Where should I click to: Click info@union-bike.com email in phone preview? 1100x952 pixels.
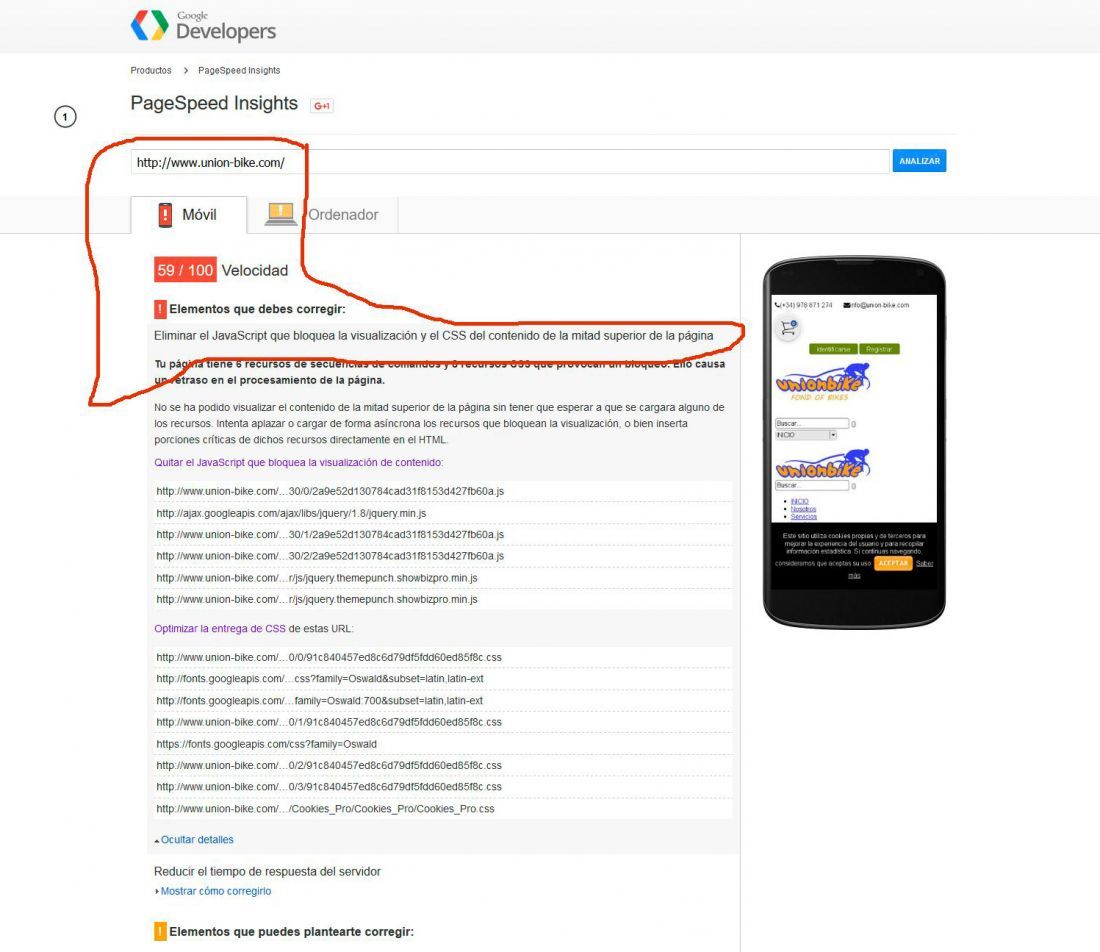[876, 305]
